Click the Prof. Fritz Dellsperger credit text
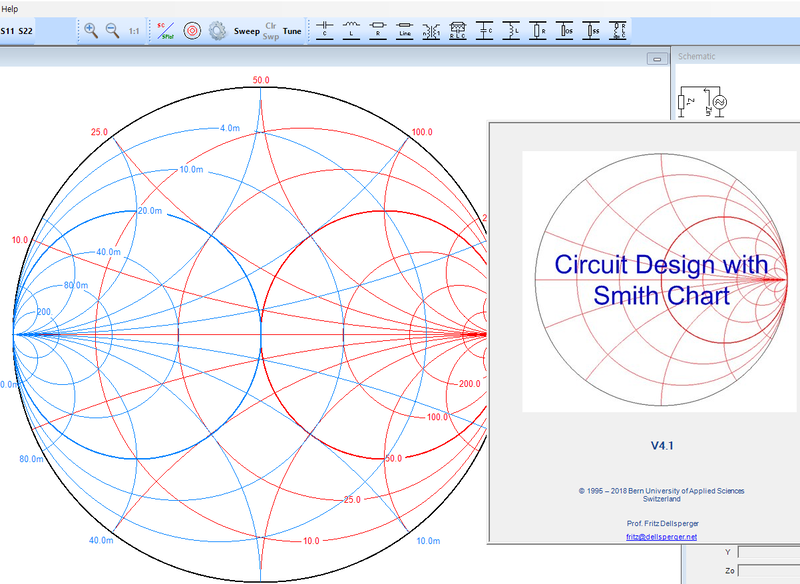The height and width of the screenshot is (584, 800). [663, 523]
